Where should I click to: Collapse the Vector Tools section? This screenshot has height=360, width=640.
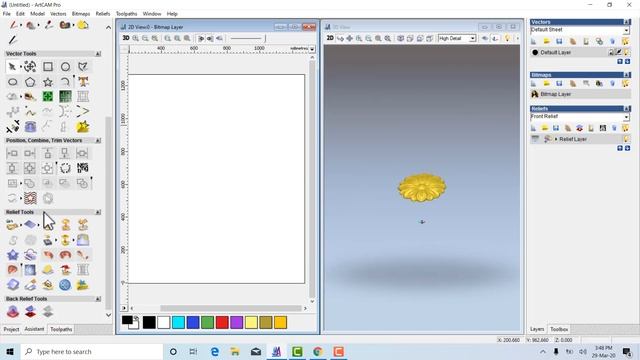98,53
